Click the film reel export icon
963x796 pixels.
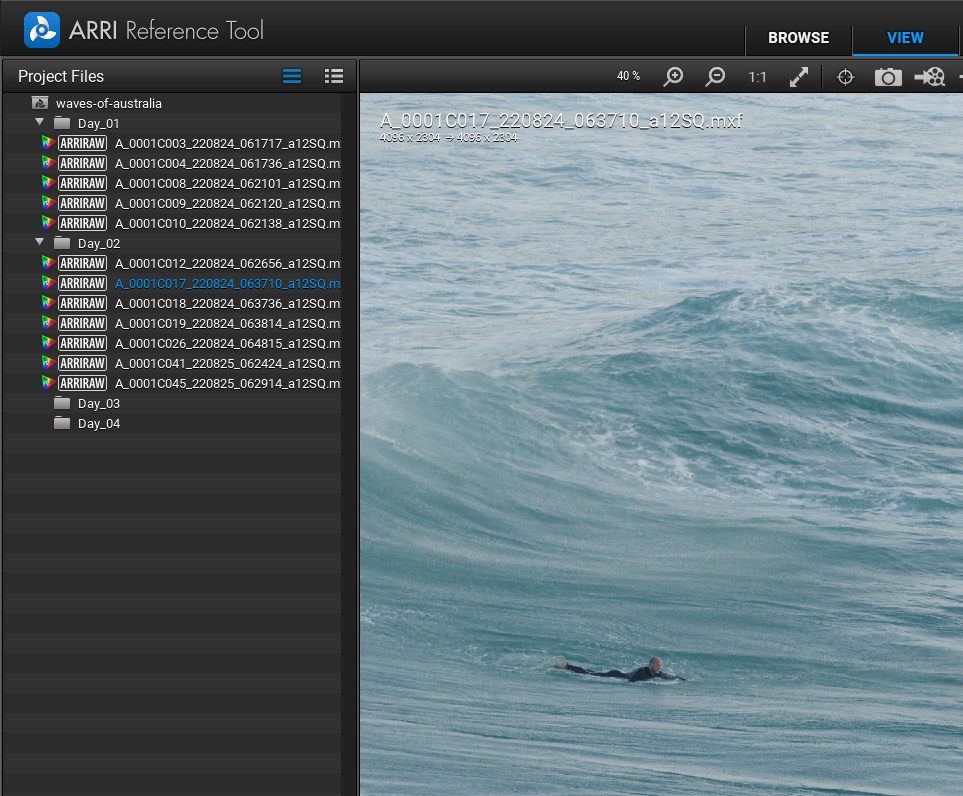(x=930, y=77)
